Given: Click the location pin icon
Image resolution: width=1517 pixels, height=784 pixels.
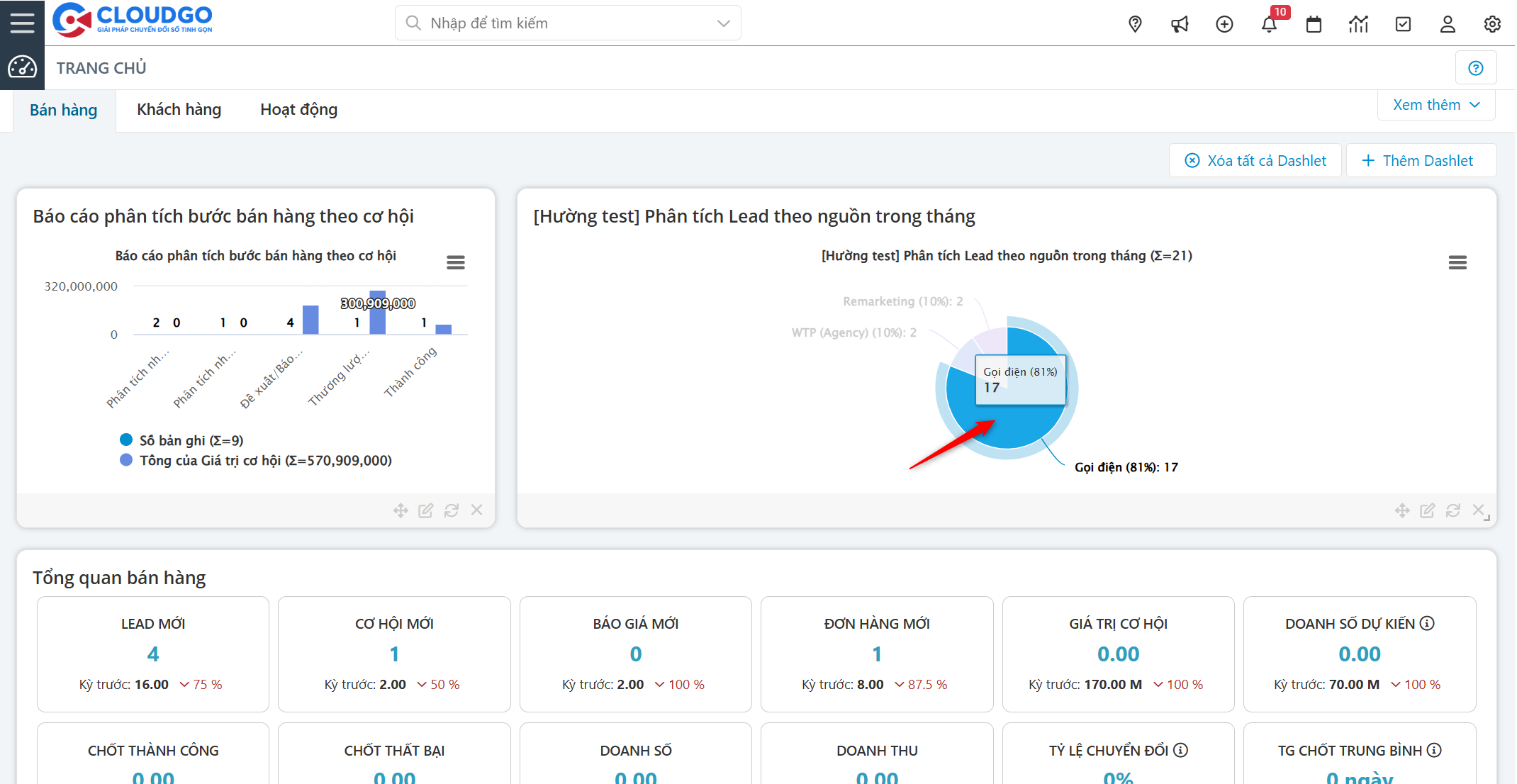Looking at the screenshot, I should 1135,24.
